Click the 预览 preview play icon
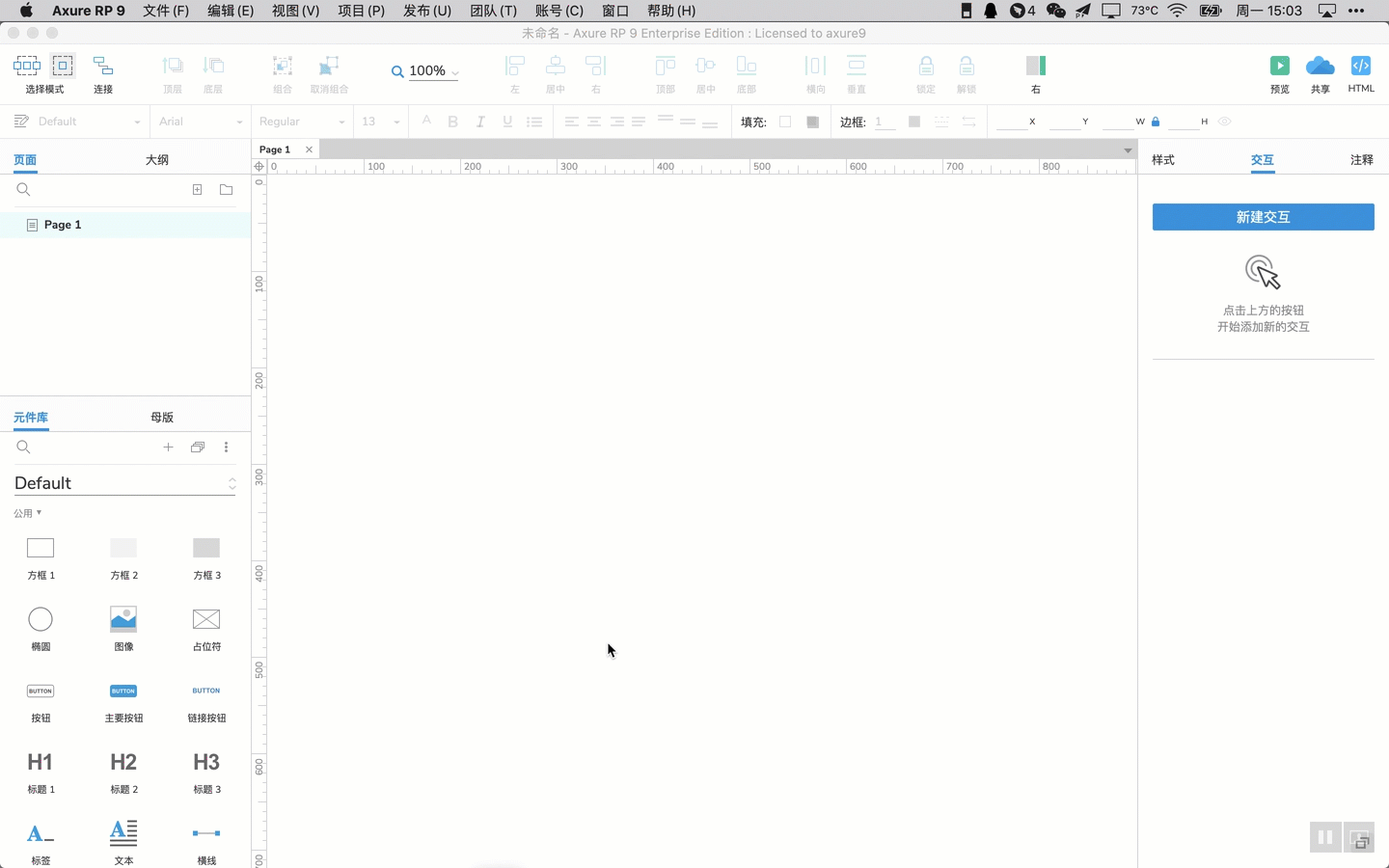1389x868 pixels. point(1280,66)
